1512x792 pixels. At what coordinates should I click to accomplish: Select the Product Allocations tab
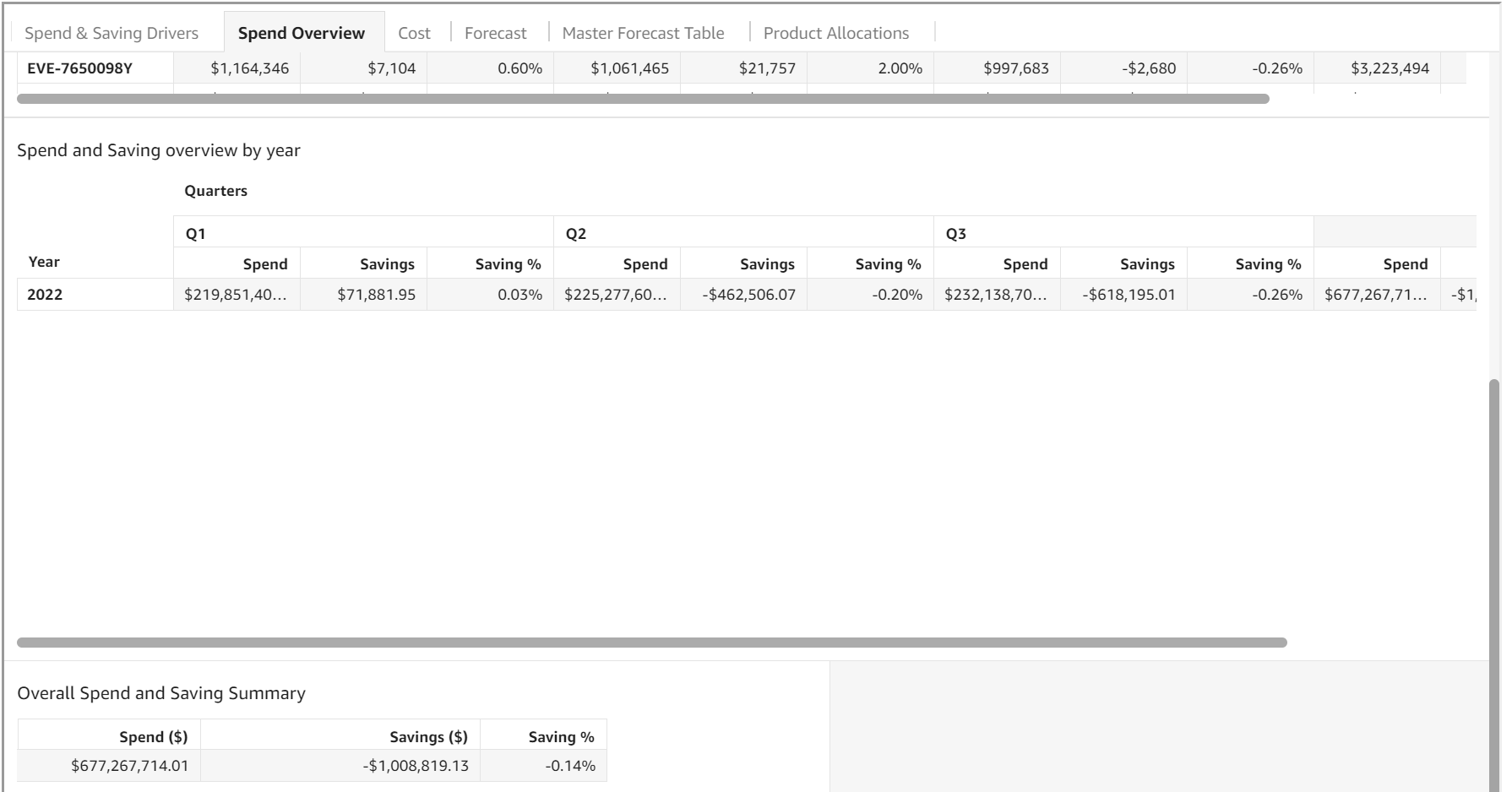tap(835, 33)
